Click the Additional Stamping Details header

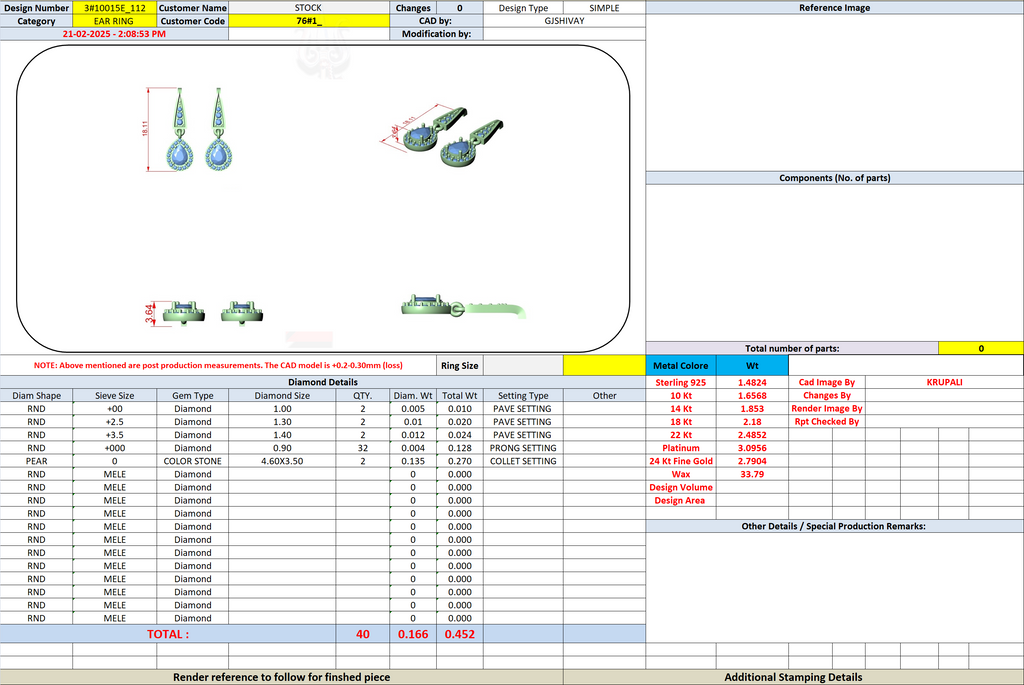(x=793, y=677)
